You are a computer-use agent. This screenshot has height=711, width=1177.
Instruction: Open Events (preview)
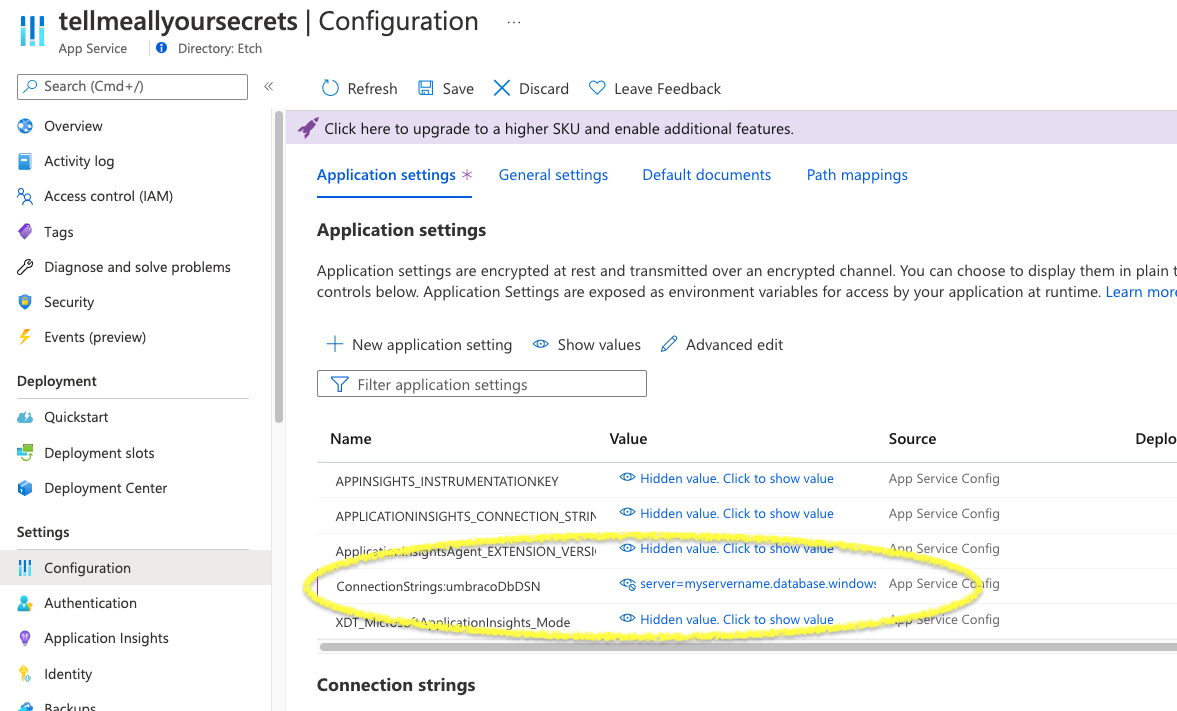click(95, 337)
